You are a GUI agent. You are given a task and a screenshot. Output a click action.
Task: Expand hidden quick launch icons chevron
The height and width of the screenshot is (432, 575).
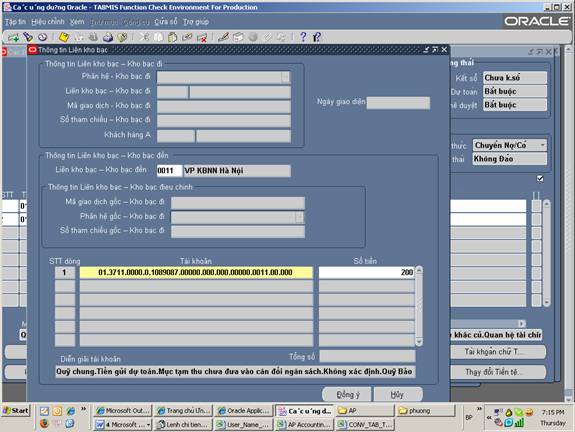(83, 409)
